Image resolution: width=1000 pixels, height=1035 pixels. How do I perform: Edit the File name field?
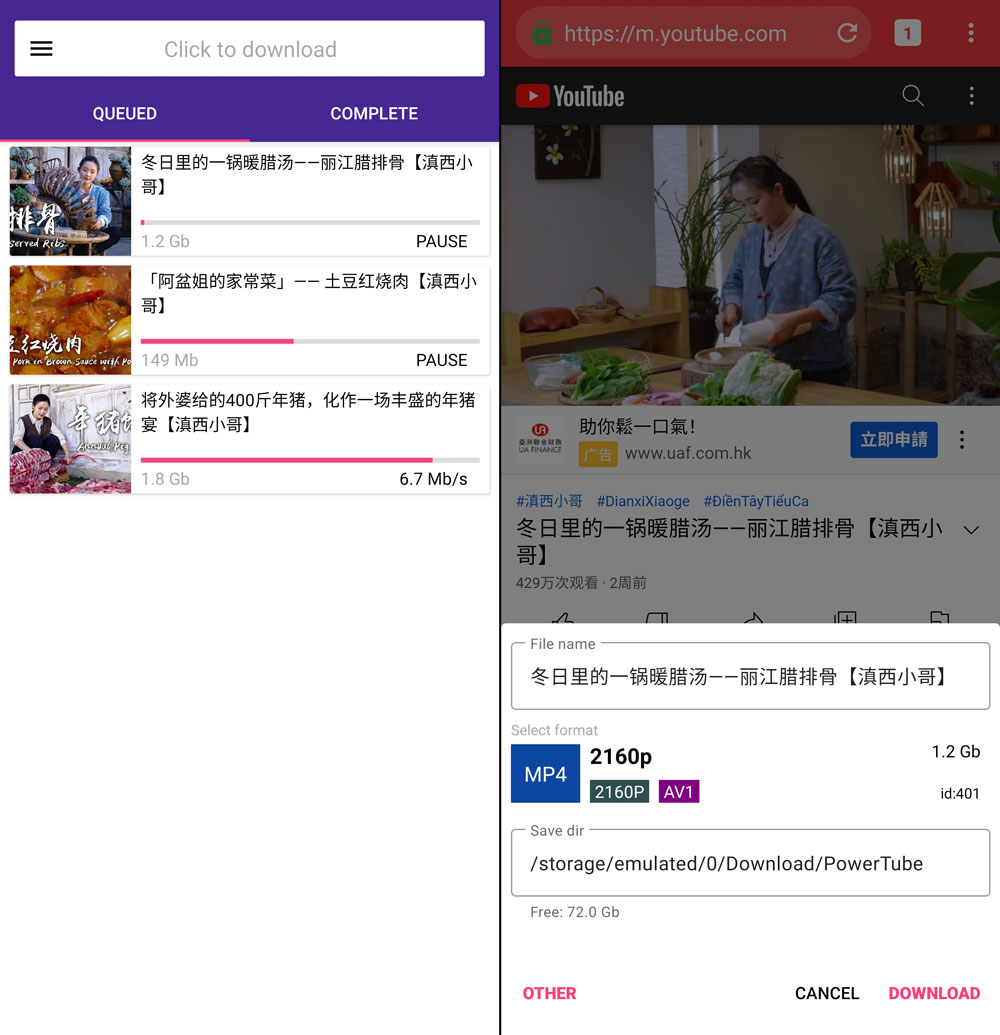[x=750, y=676]
